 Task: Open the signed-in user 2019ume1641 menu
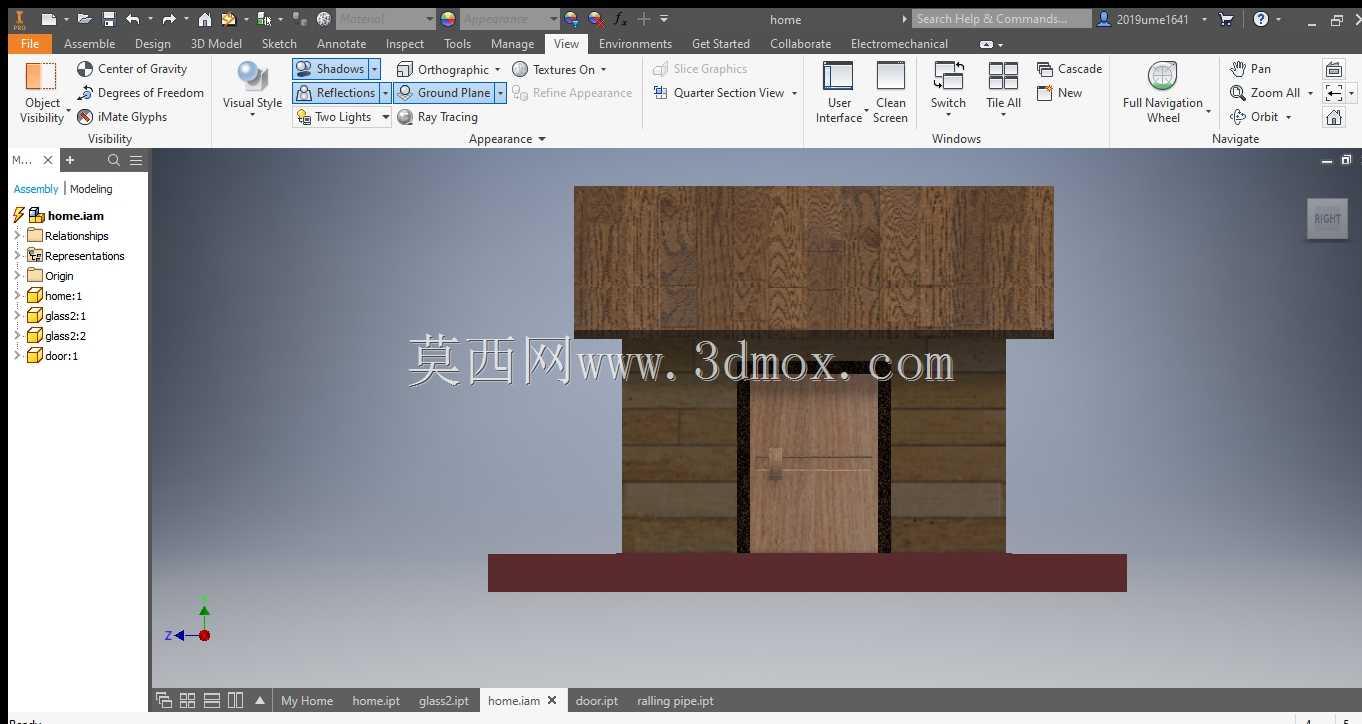tap(1152, 19)
